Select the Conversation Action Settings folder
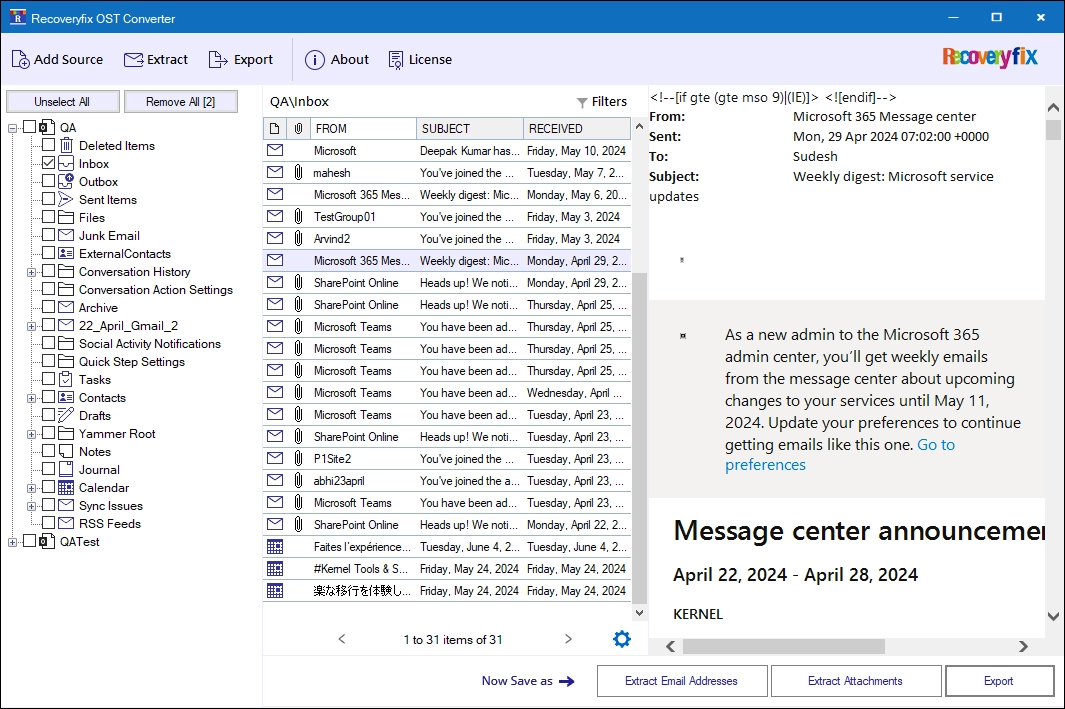 156,290
